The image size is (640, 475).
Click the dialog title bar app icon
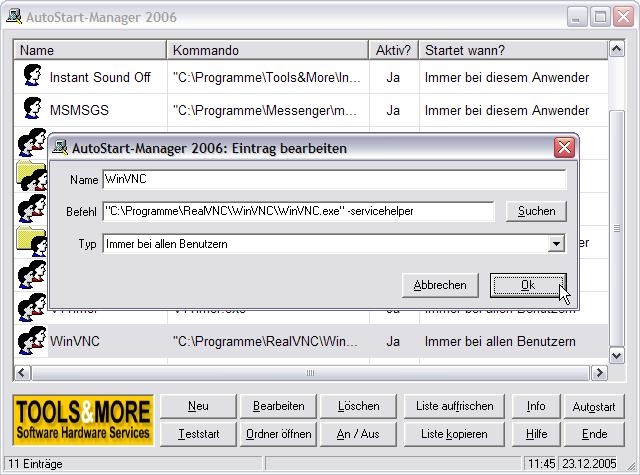[60, 148]
